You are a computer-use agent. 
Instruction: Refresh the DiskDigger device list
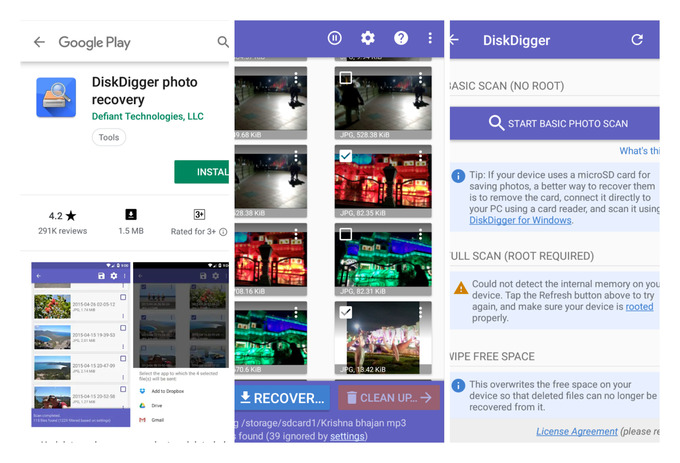point(637,40)
